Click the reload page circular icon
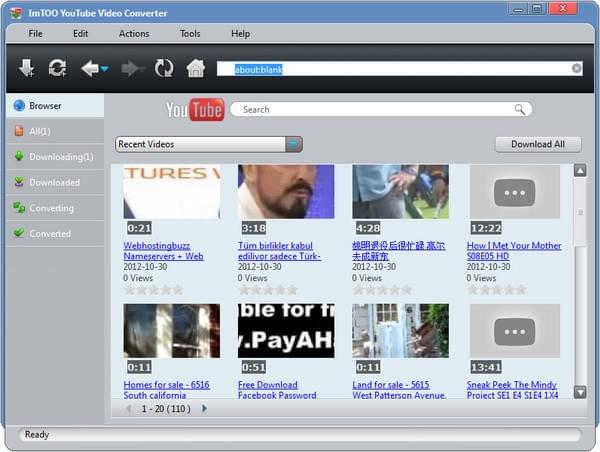 (x=164, y=69)
